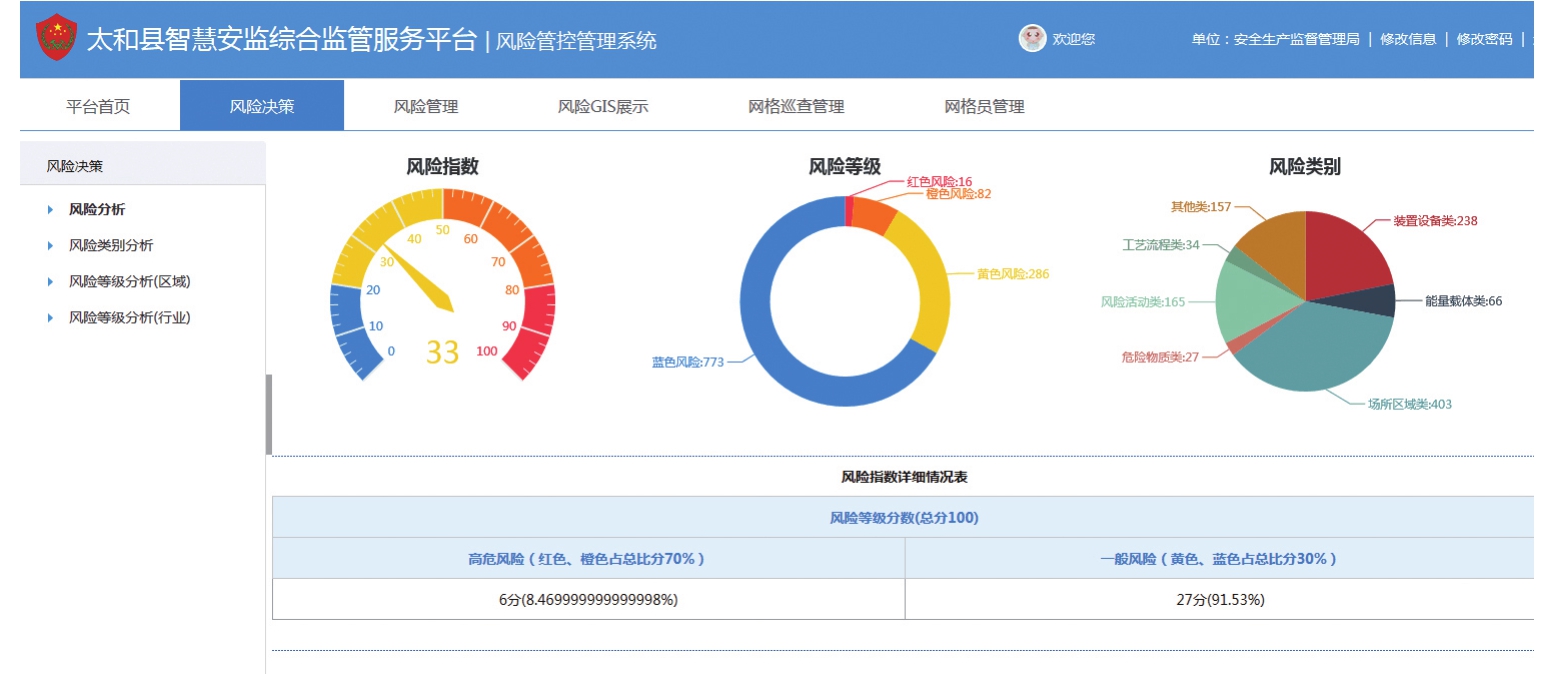Image resolution: width=1552 pixels, height=674 pixels.
Task: Click the 单位:安全生产监督管理局 text
Action: point(1276,39)
